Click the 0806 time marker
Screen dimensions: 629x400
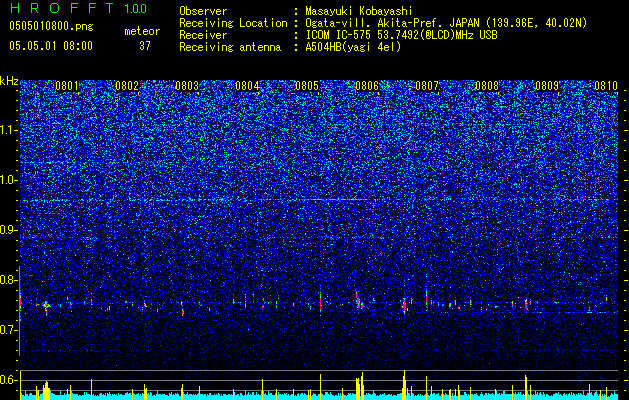(367, 86)
